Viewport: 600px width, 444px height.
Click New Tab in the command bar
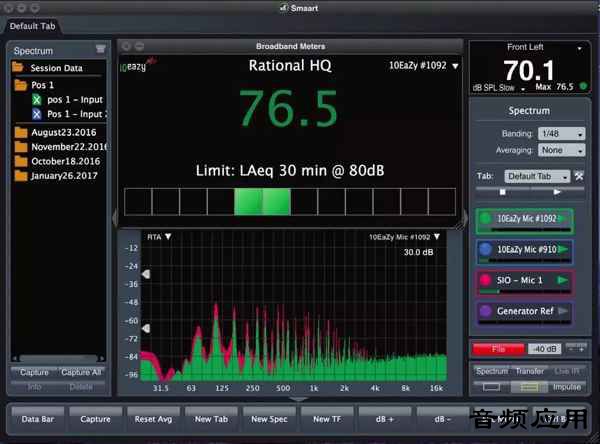click(x=211, y=419)
